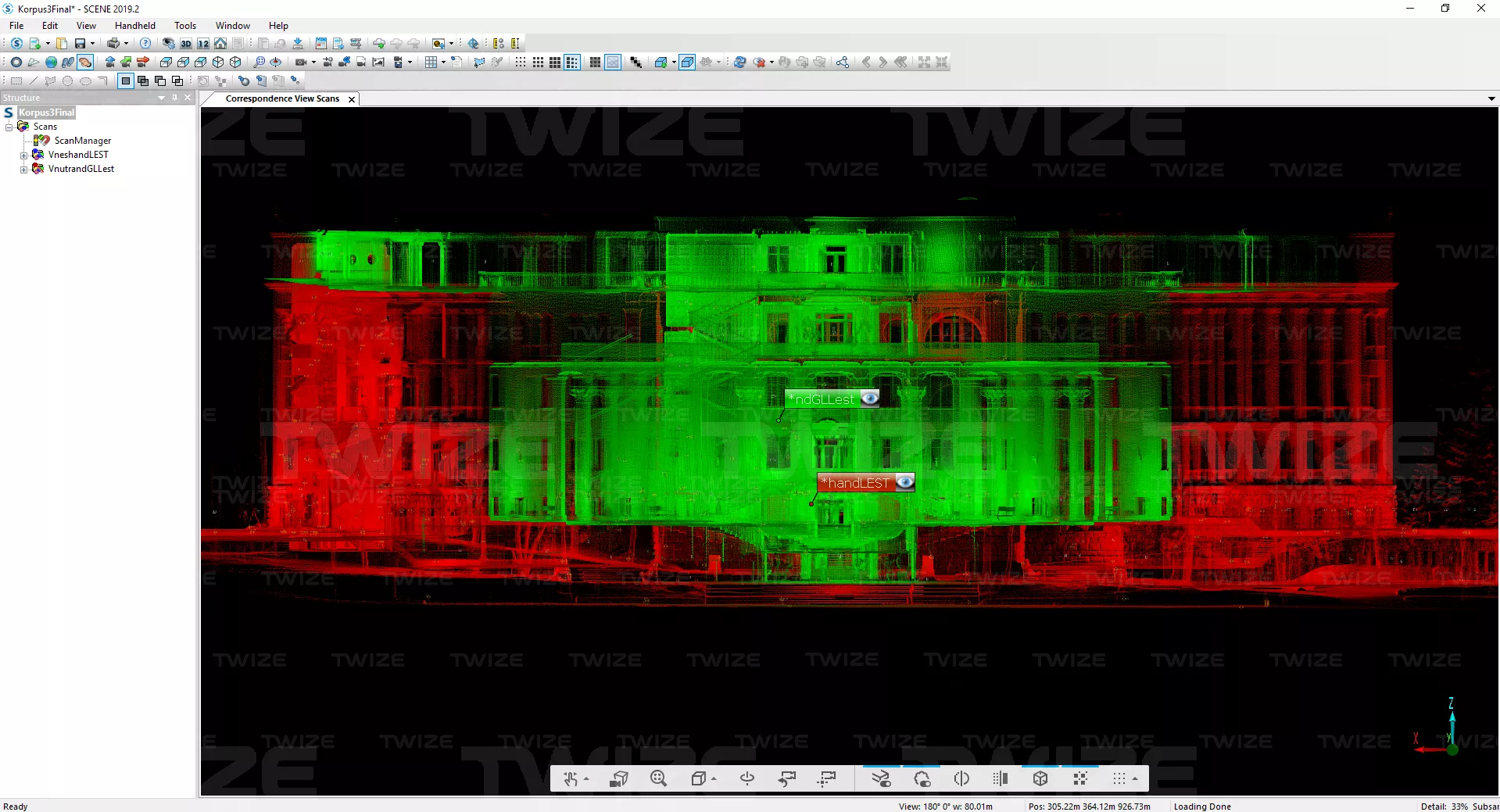This screenshot has height=812, width=1500.
Task: Select the Correspondence View Scans tab
Action: coord(281,99)
